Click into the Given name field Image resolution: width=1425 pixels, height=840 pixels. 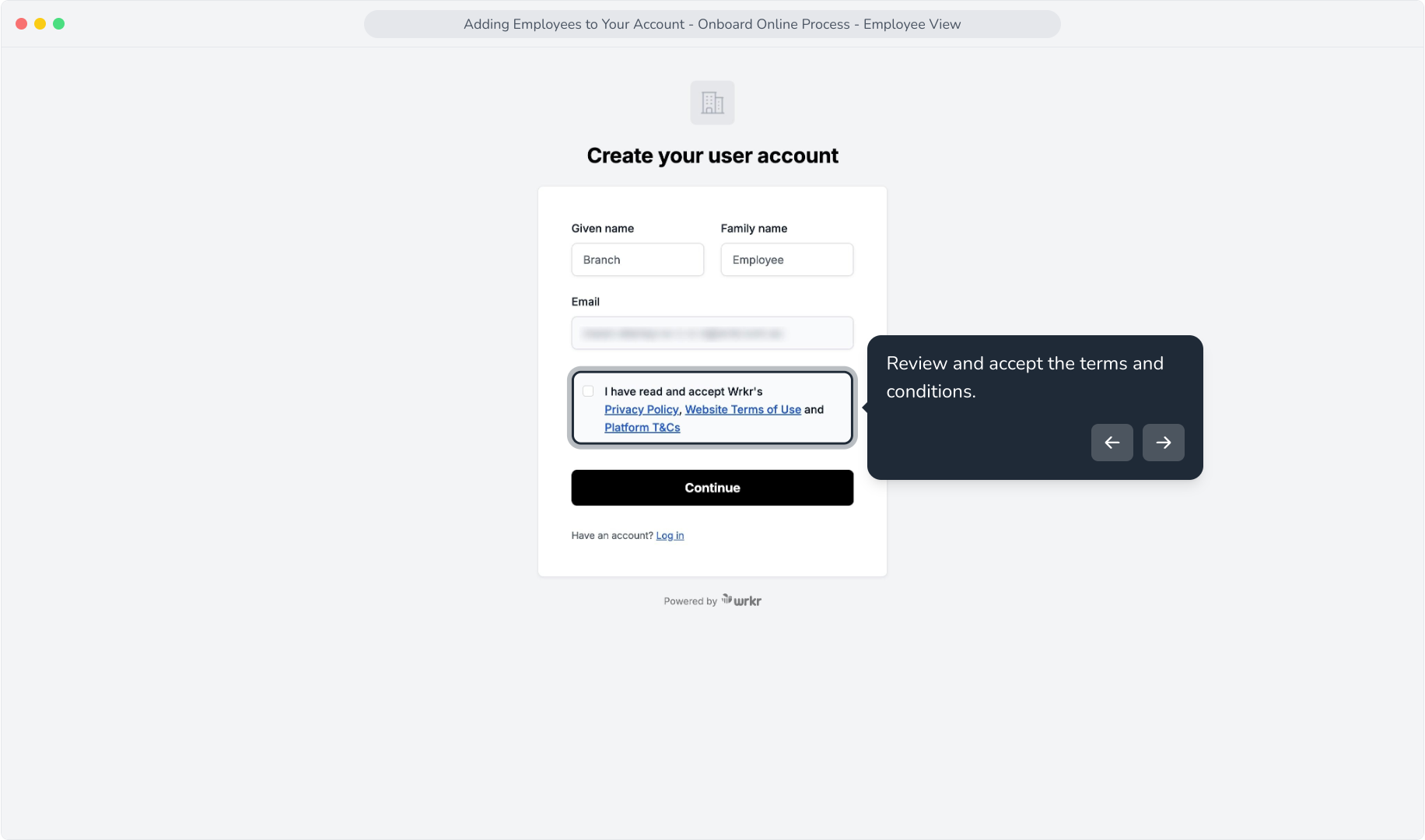[x=638, y=260]
